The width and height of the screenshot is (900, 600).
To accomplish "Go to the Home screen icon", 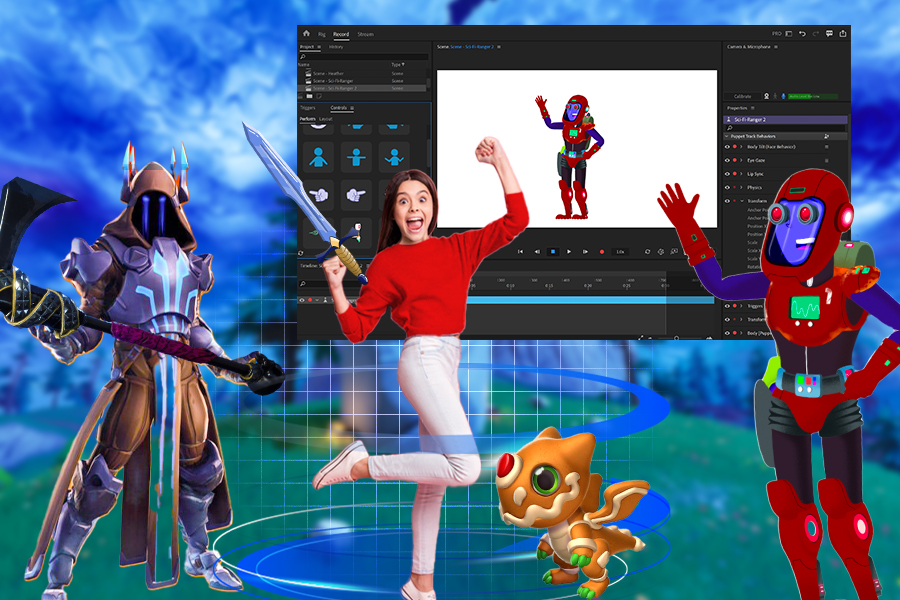I will tap(306, 33).
